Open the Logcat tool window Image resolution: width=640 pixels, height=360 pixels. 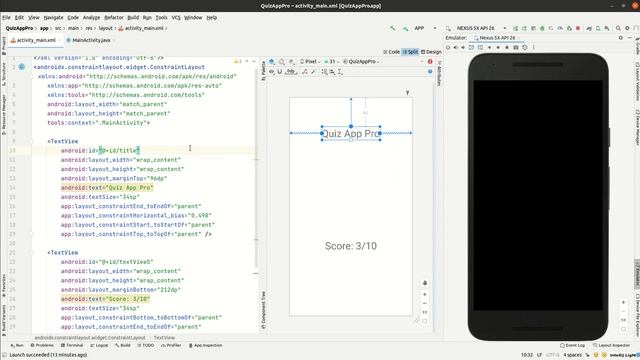point(99,345)
